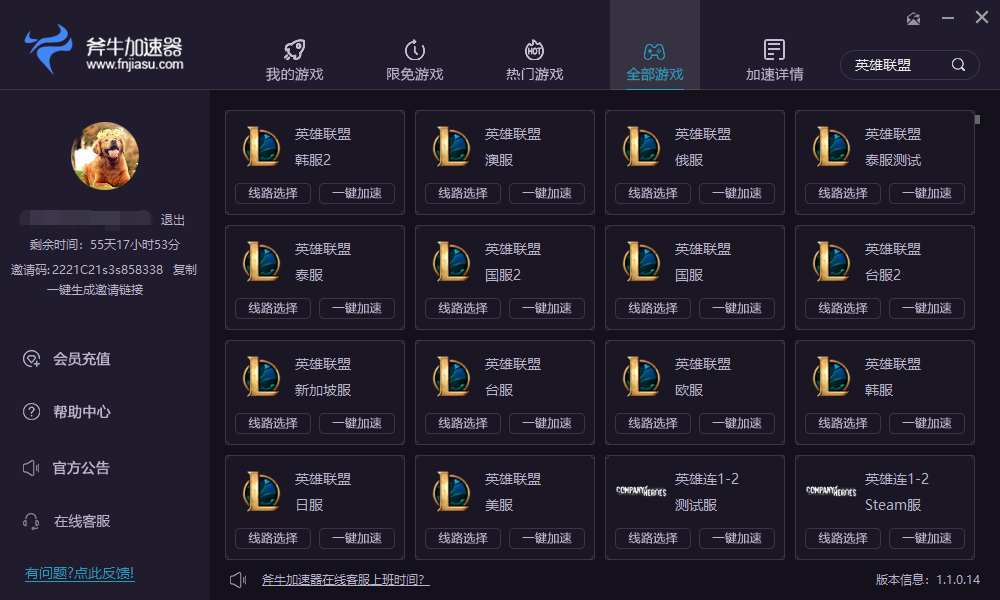Click the 会员充值 recharge icon
Image resolution: width=1000 pixels, height=600 pixels.
coord(31,359)
